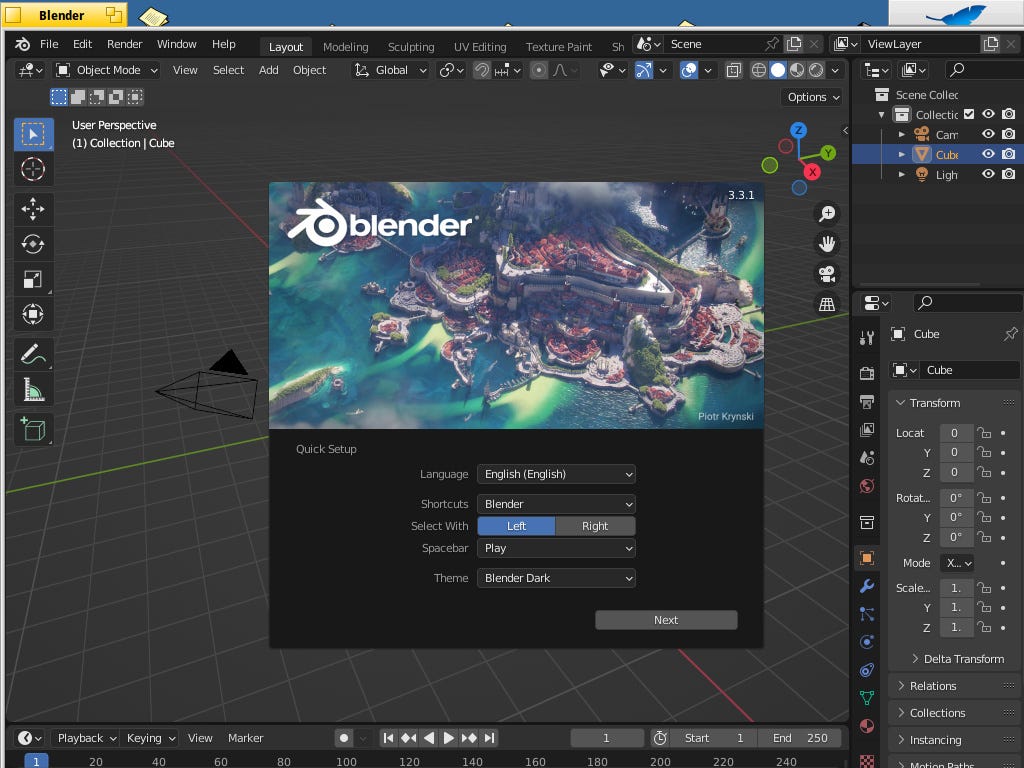Choose Right for Select With
1024x768 pixels.
[x=595, y=526]
